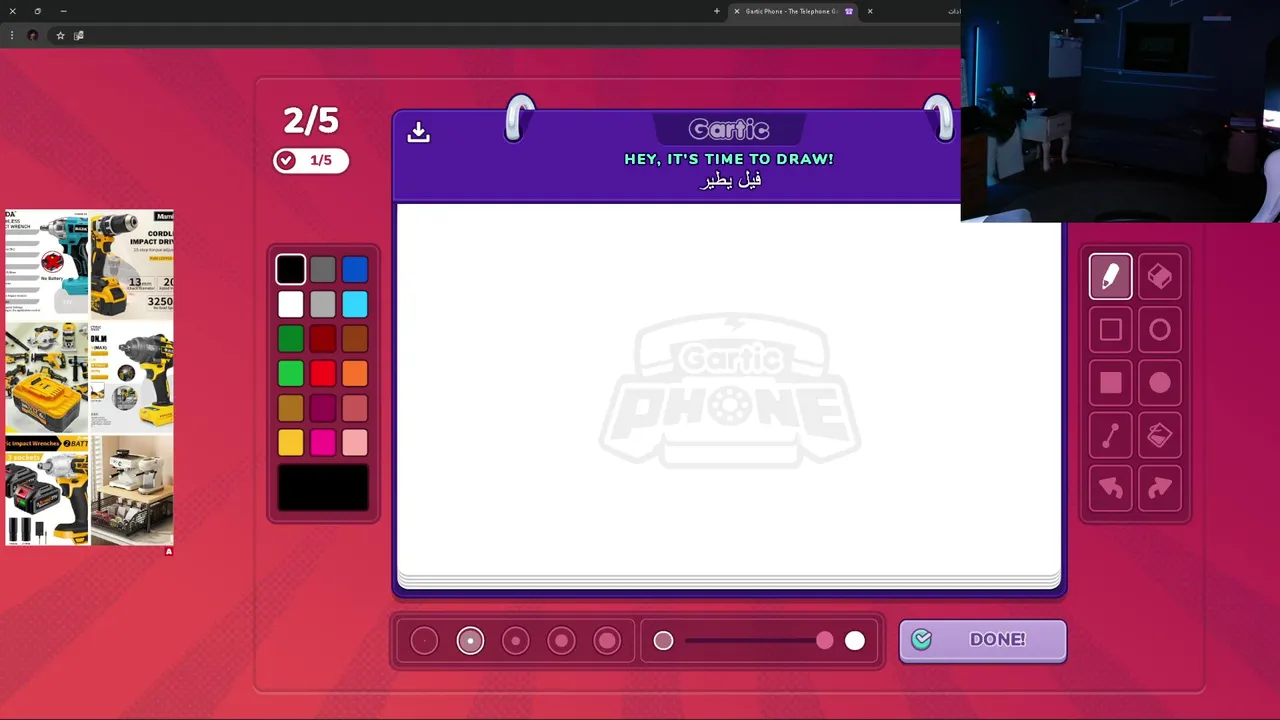Download the drawing with the save icon

[x=418, y=132]
